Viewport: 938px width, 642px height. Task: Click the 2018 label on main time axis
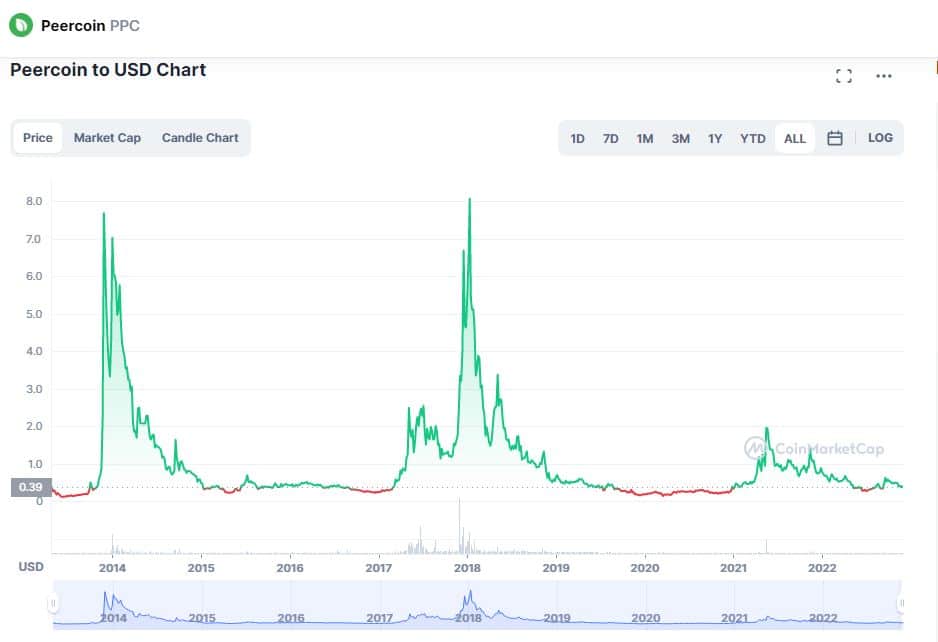point(467,568)
